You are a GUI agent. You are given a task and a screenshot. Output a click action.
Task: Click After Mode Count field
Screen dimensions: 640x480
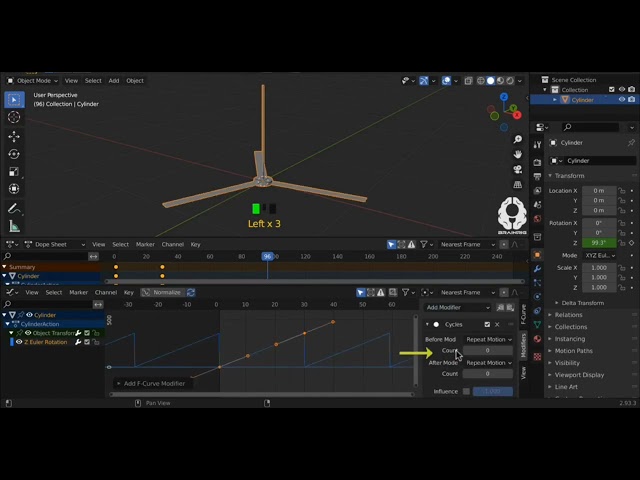click(488, 373)
